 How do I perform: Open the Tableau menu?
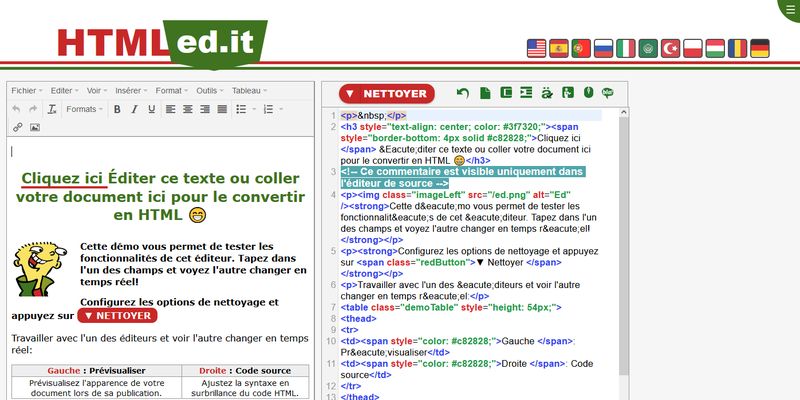pyautogui.click(x=249, y=90)
